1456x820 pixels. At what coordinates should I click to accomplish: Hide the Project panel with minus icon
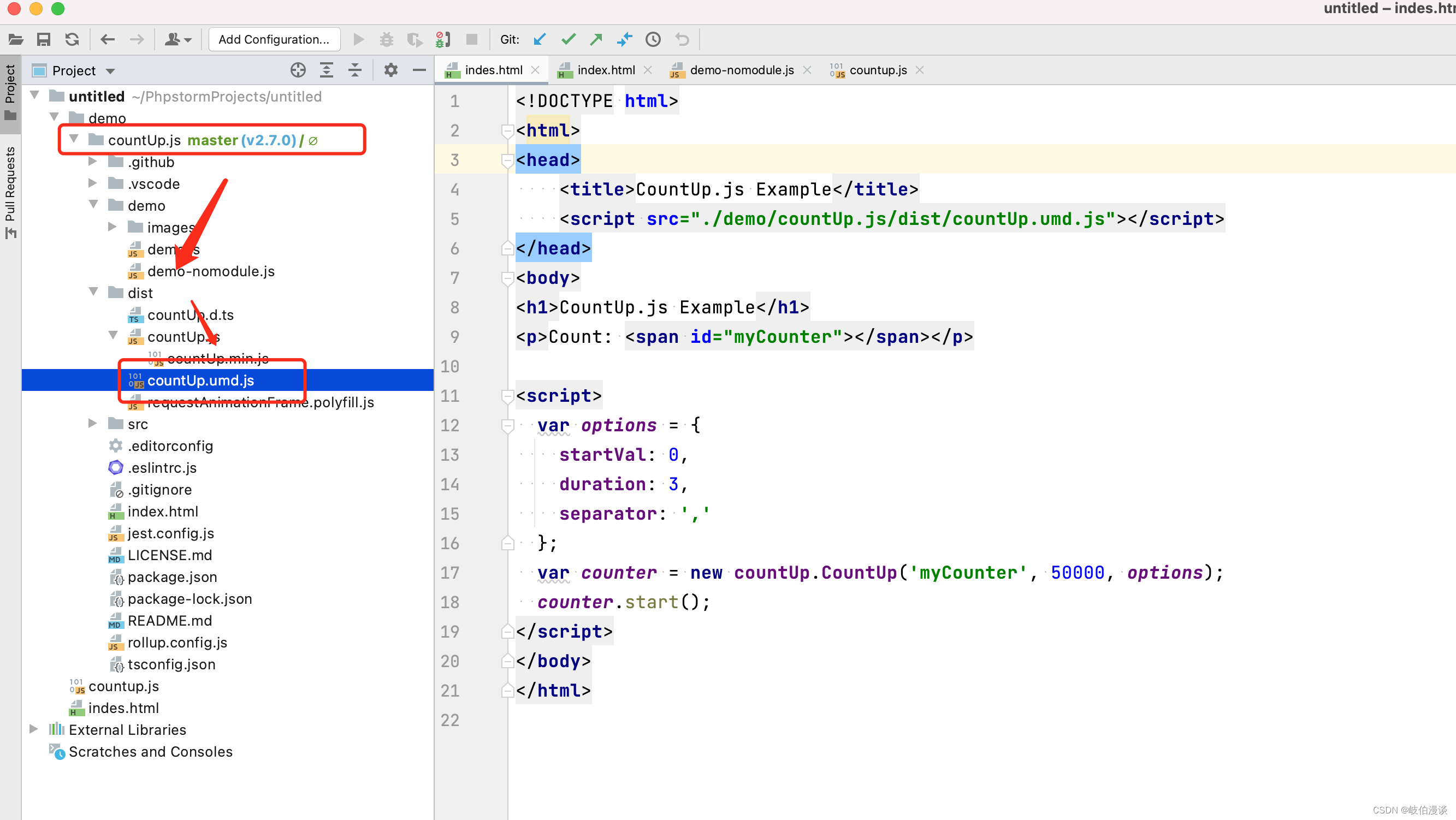pos(419,70)
